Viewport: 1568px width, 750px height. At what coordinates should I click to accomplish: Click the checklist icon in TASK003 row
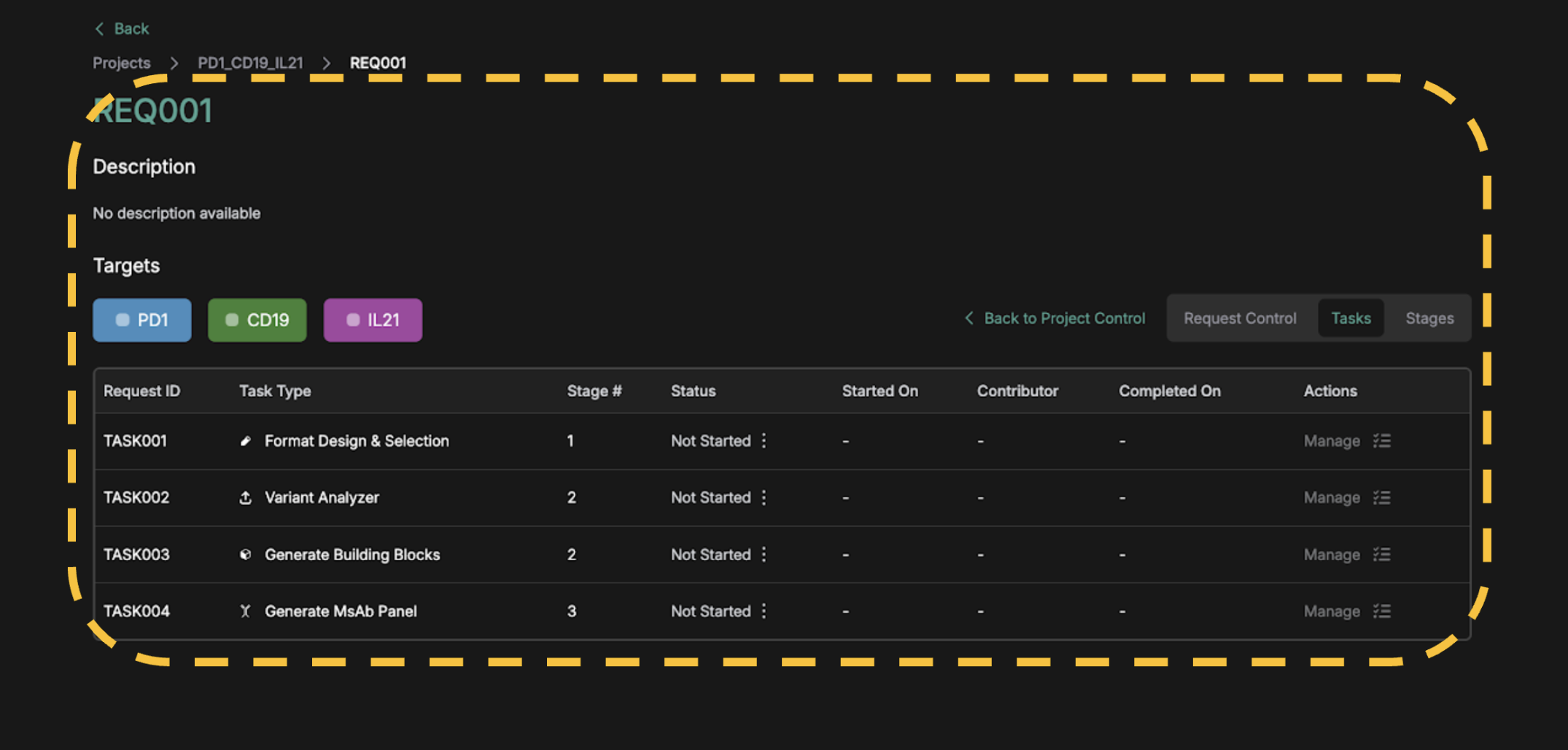[1381, 554]
